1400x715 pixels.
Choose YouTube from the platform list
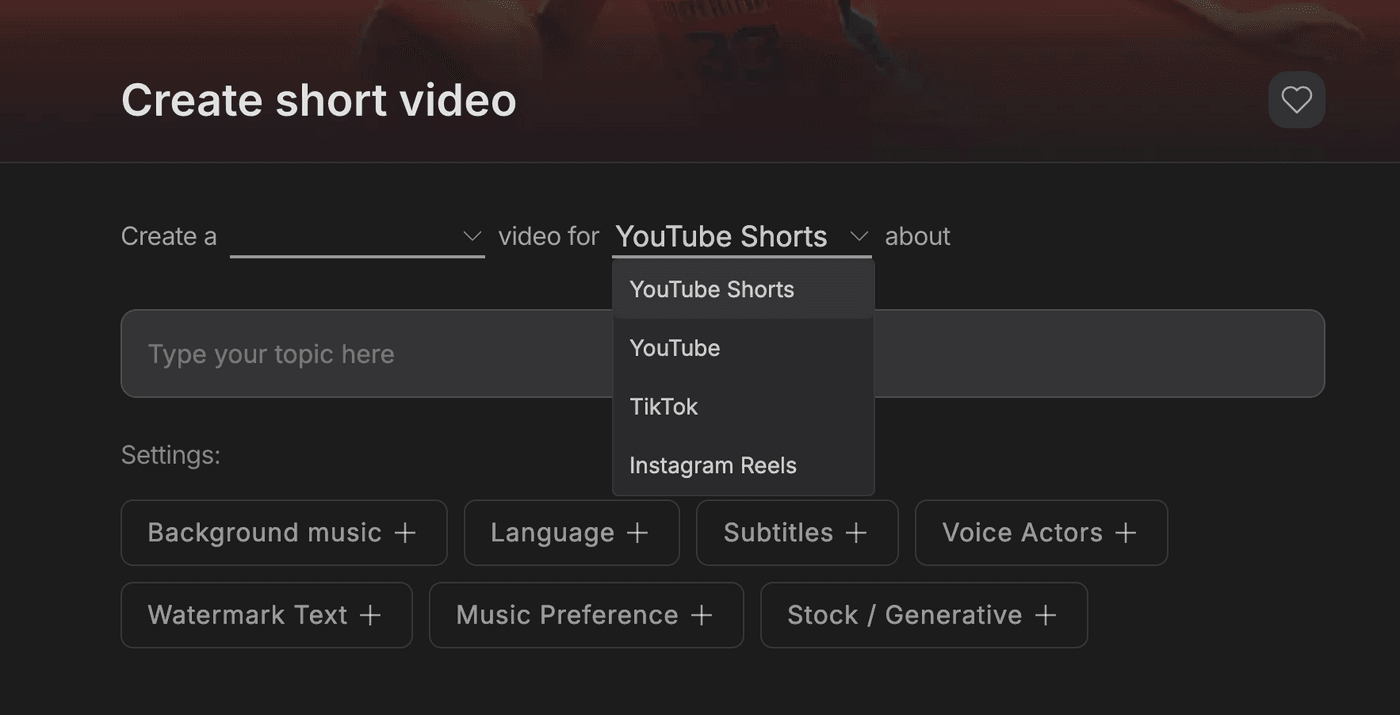[675, 348]
